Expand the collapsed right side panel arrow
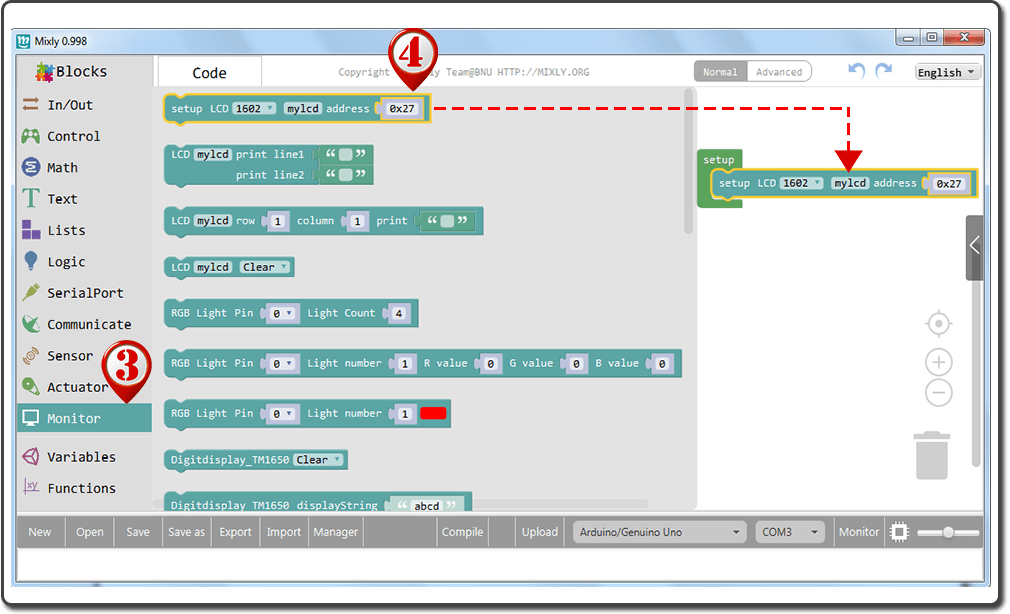Image resolution: width=1010 pixels, height=614 pixels. pyautogui.click(x=974, y=245)
